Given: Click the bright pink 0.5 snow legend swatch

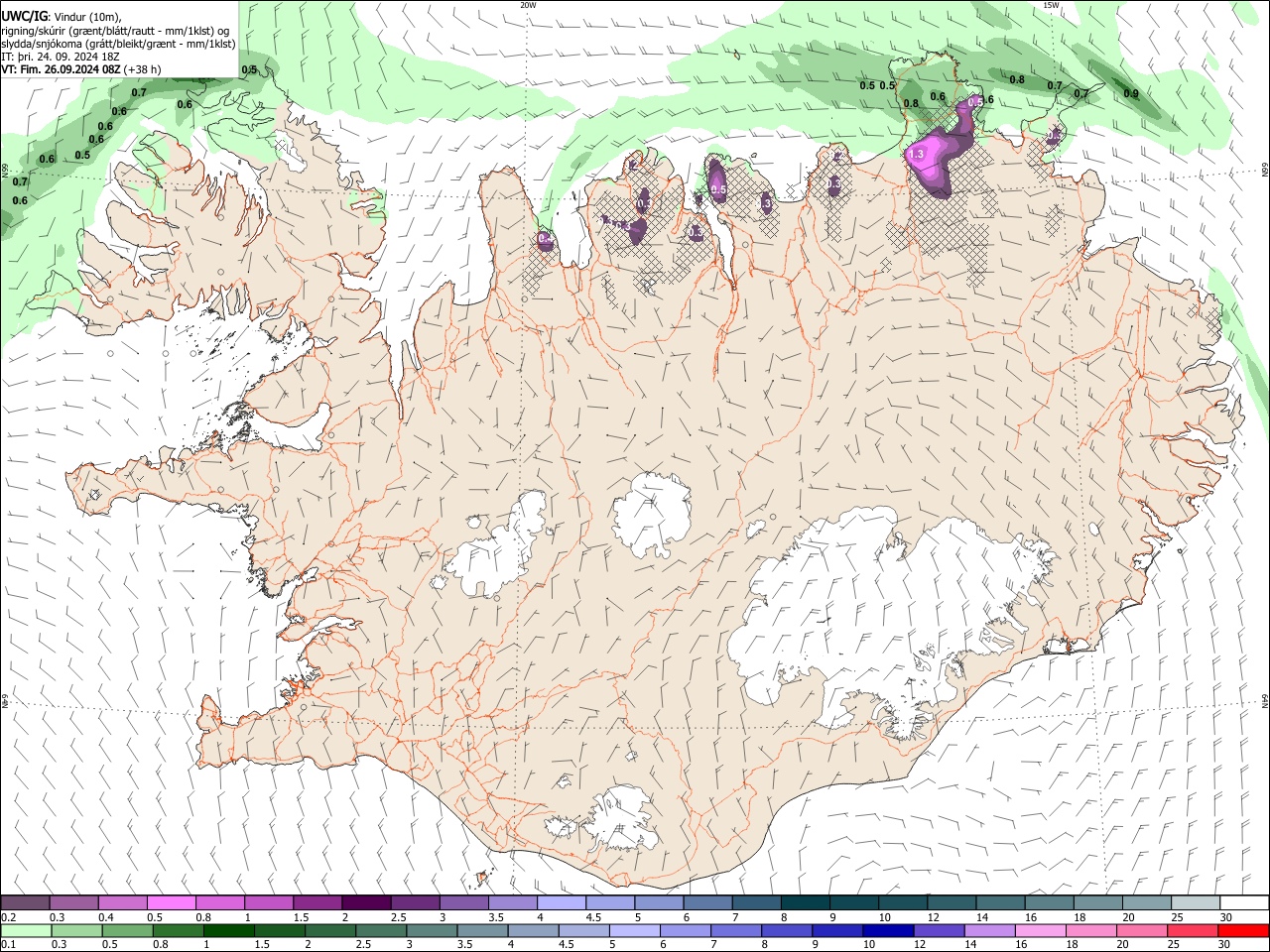Looking at the screenshot, I should click(171, 902).
